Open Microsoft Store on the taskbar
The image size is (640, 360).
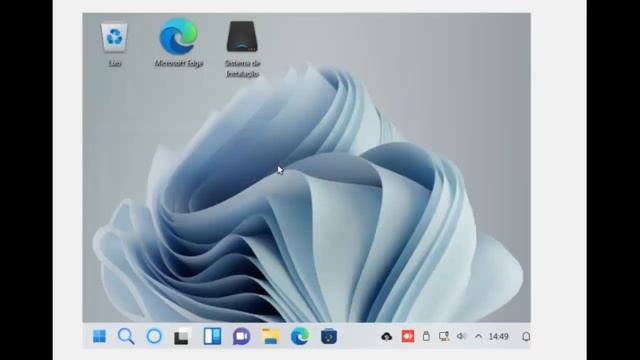[329, 337]
